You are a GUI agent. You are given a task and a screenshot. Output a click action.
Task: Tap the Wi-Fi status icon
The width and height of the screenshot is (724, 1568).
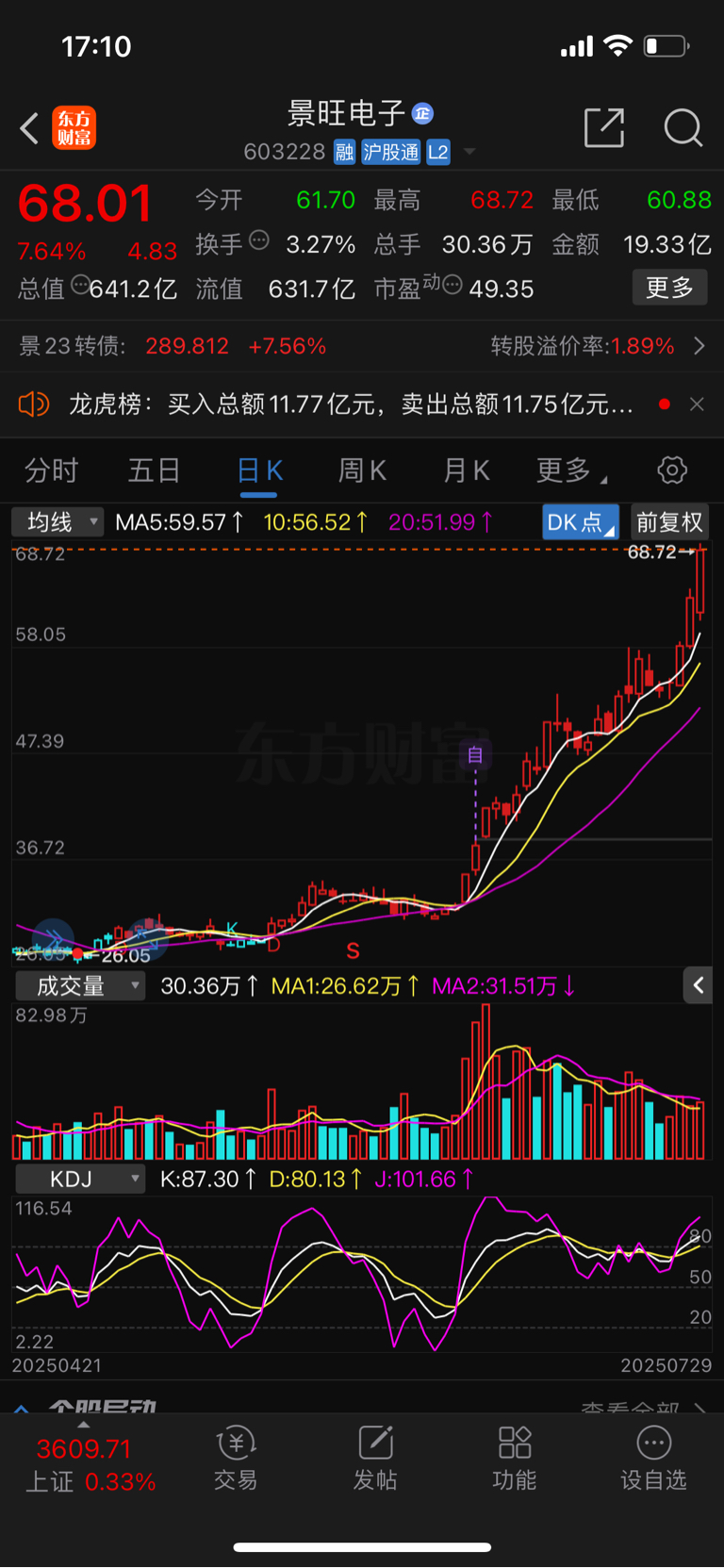[617, 46]
